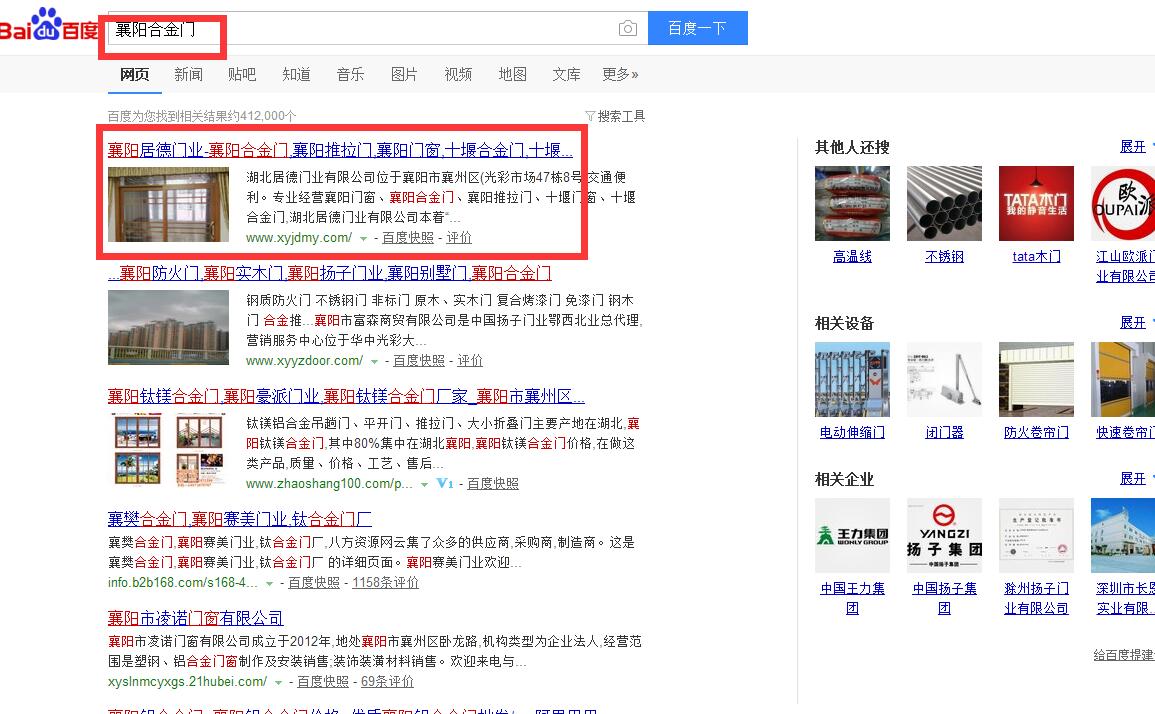Switch to the 音乐 tab
This screenshot has height=714, width=1155.
click(x=350, y=74)
